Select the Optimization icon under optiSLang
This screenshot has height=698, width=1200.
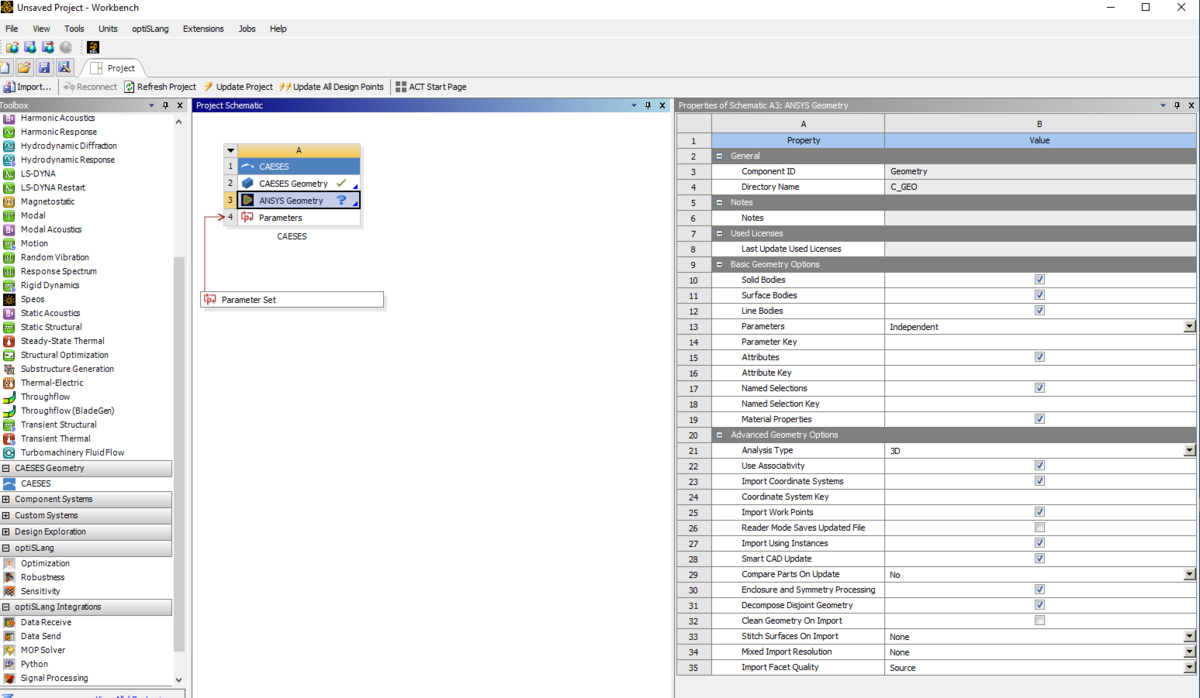(9, 564)
